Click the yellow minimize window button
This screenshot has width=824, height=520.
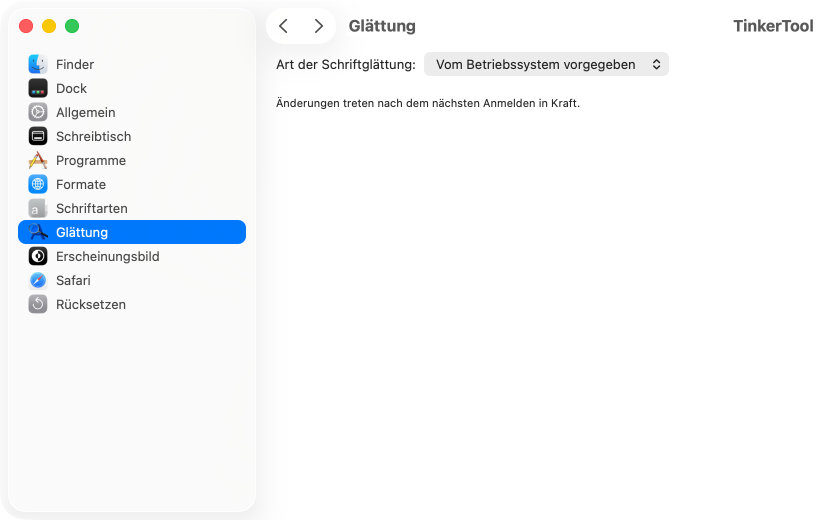pos(49,26)
